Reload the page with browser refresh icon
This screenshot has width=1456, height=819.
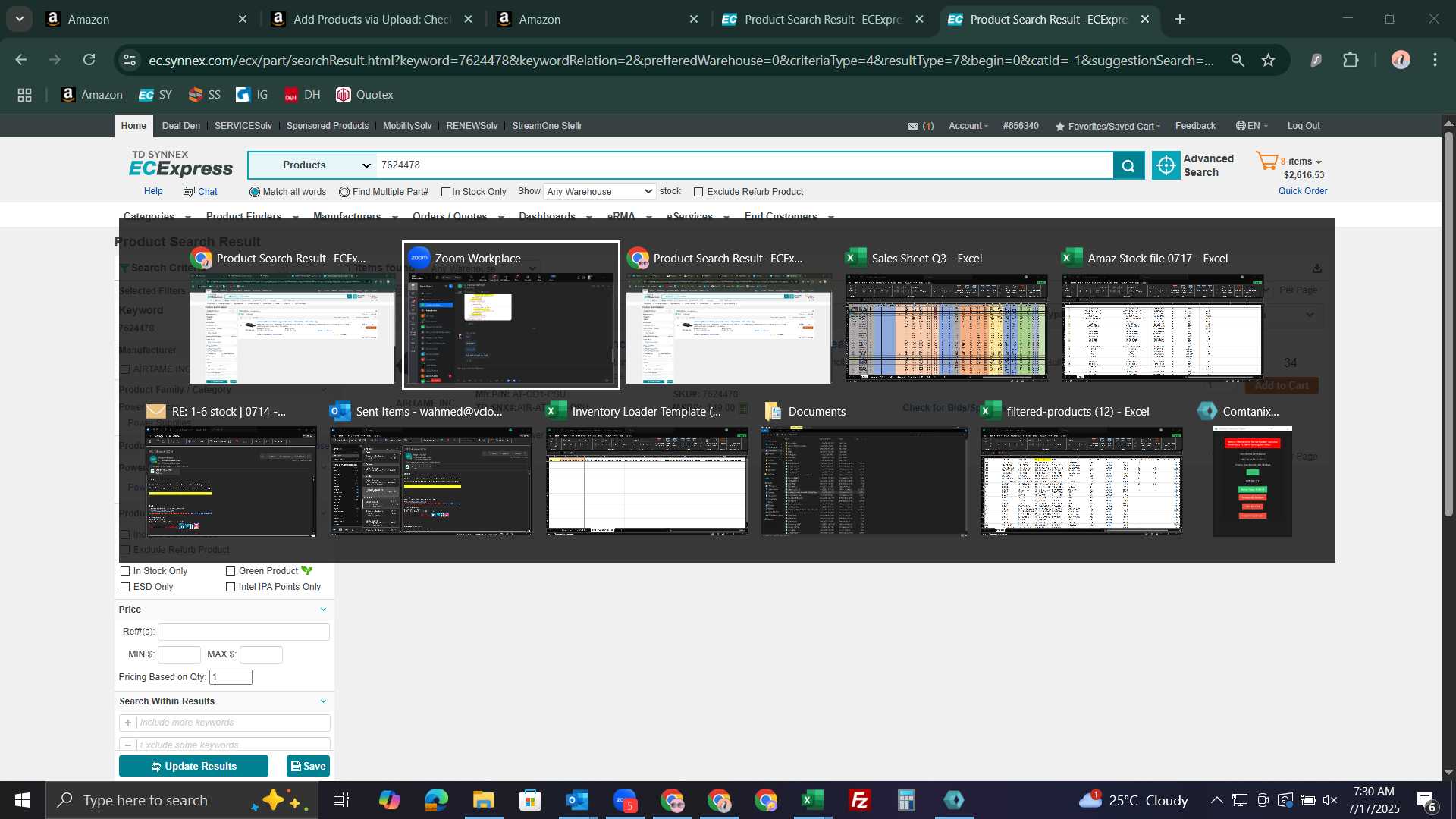click(x=89, y=60)
